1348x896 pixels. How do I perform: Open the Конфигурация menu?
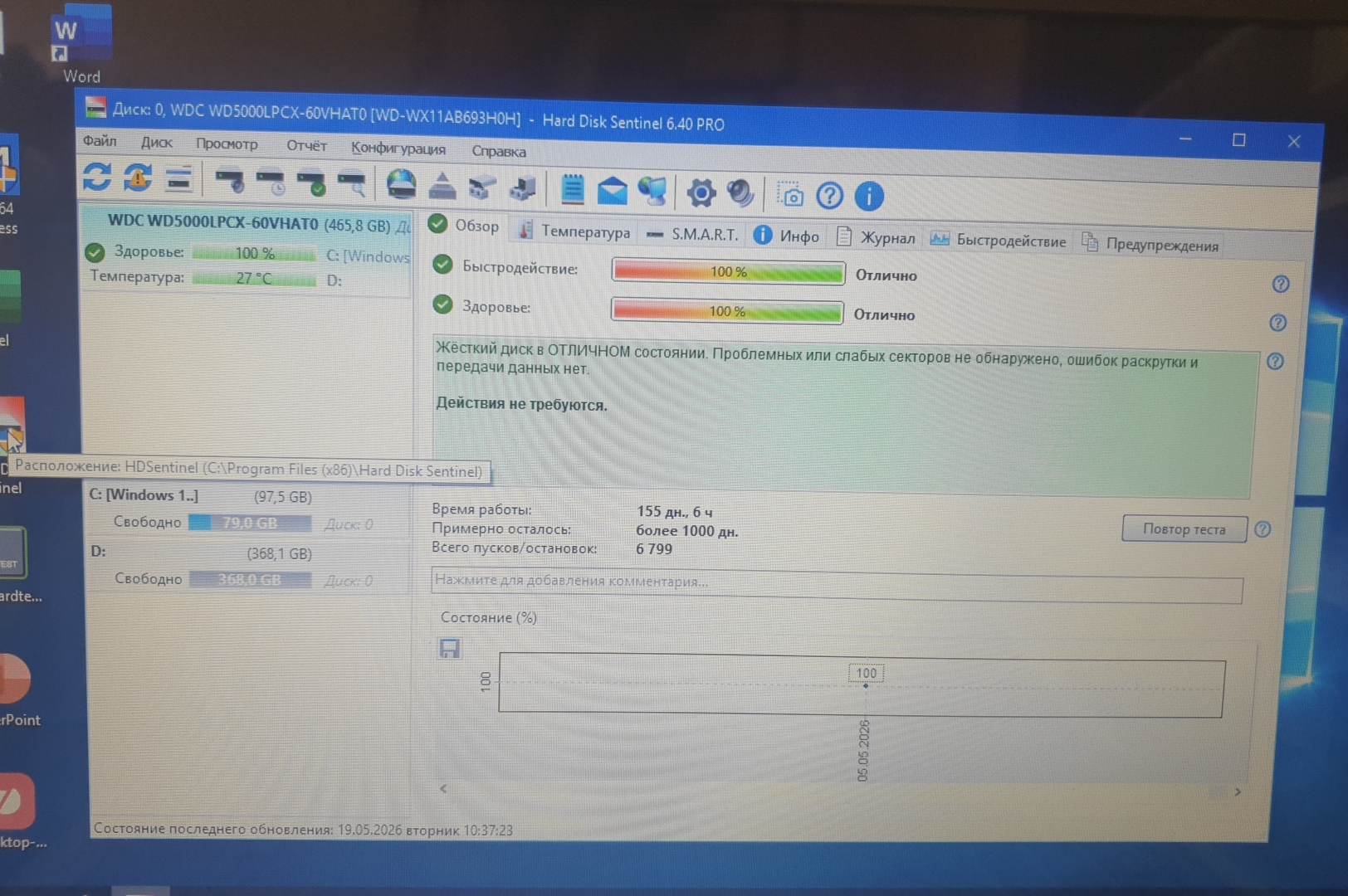[x=398, y=149]
